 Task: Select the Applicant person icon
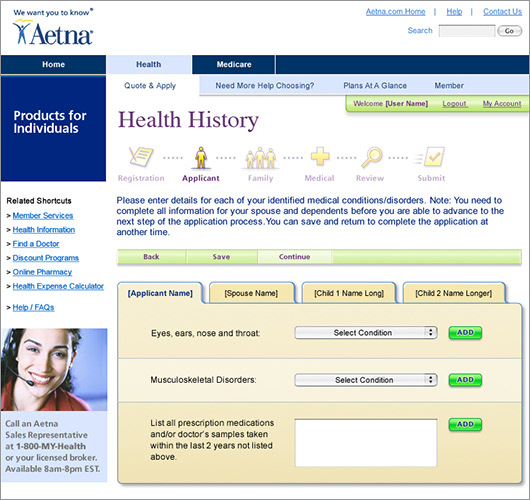[x=201, y=158]
